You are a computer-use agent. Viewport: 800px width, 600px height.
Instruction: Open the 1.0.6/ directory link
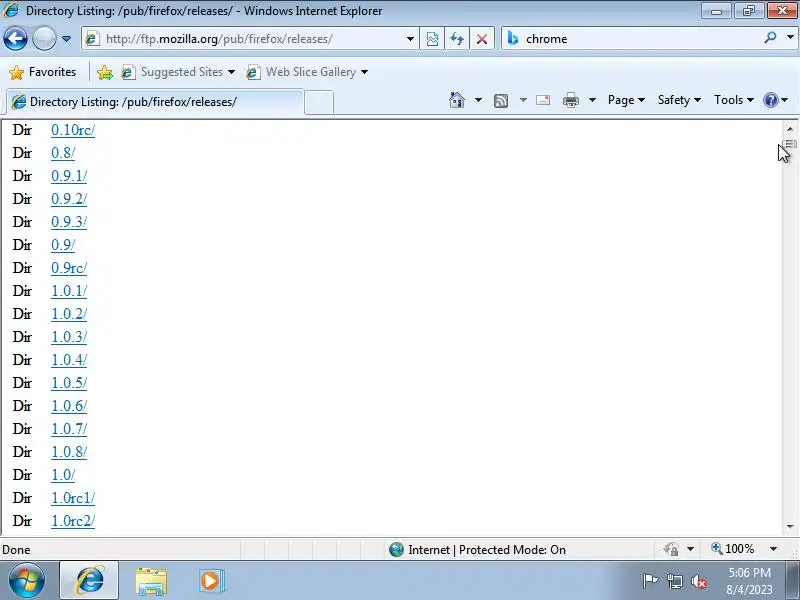click(x=69, y=406)
